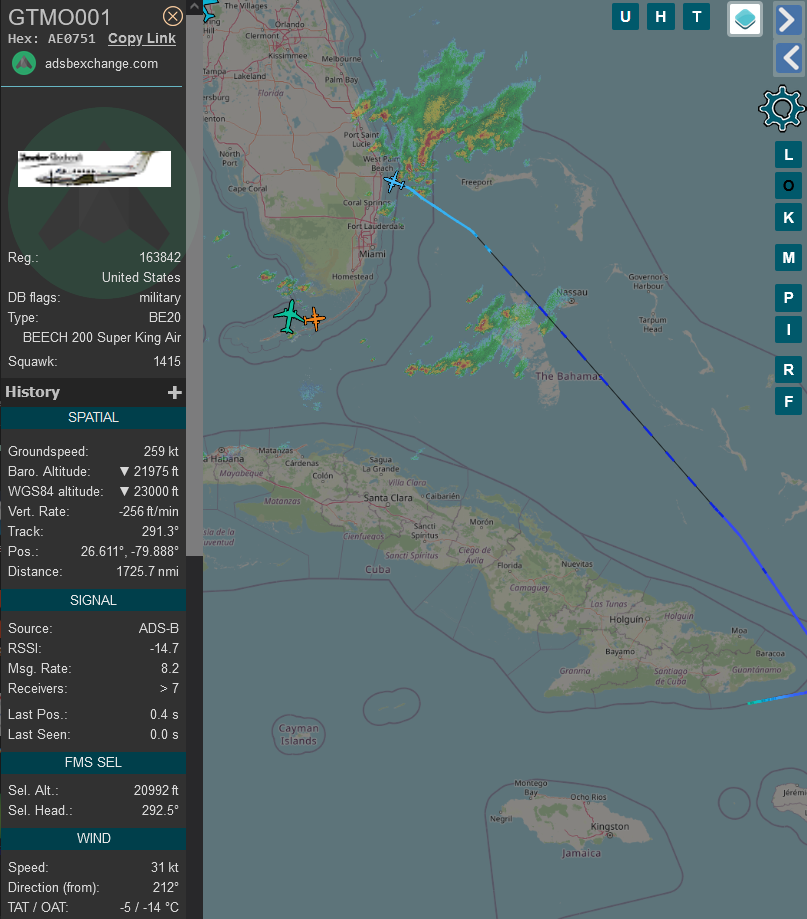Image resolution: width=807 pixels, height=919 pixels.
Task: Click squawk value 1415
Action: [167, 361]
